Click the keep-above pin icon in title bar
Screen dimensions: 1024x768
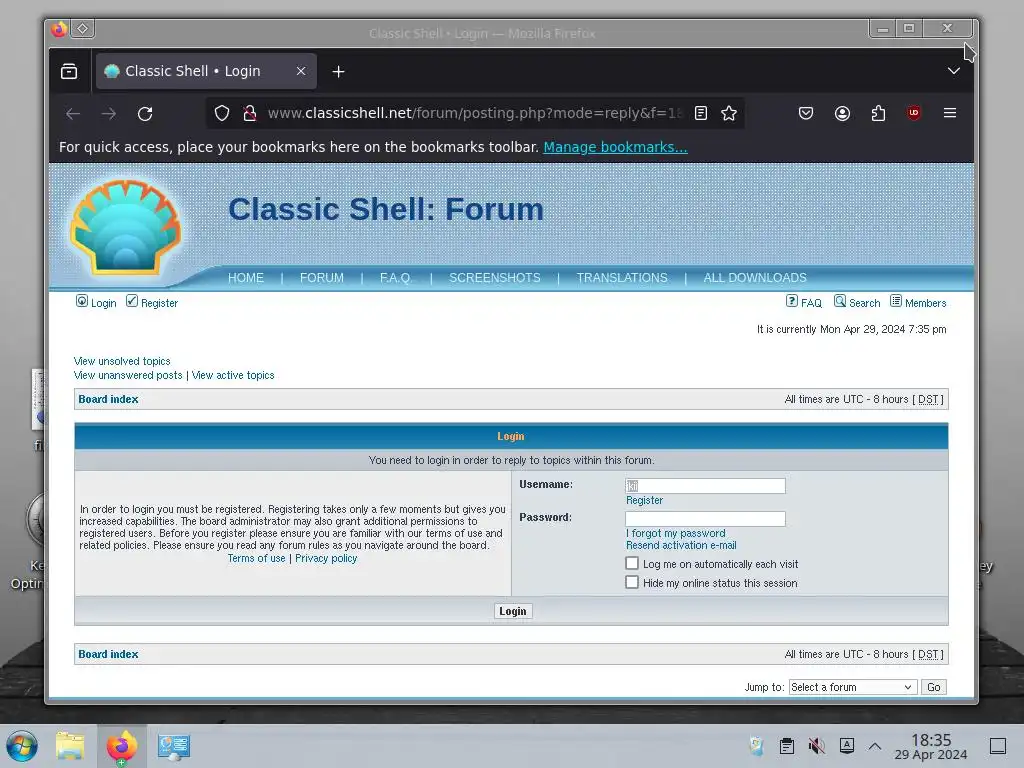83,28
